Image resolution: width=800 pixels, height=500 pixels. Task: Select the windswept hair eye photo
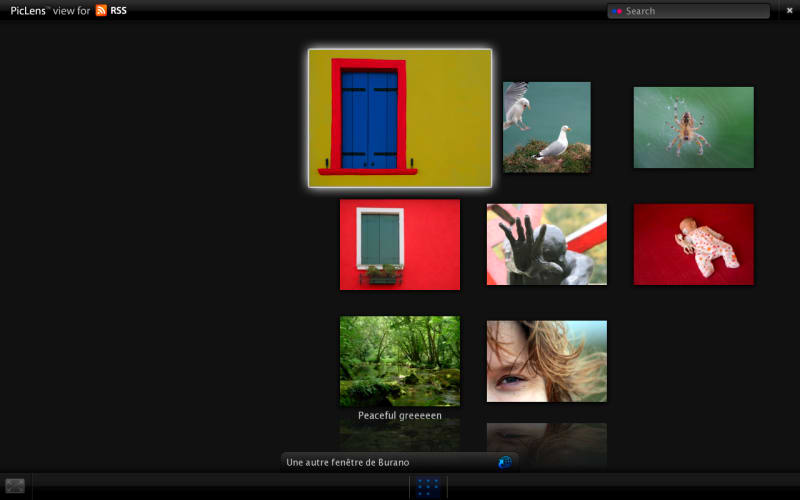pos(547,361)
